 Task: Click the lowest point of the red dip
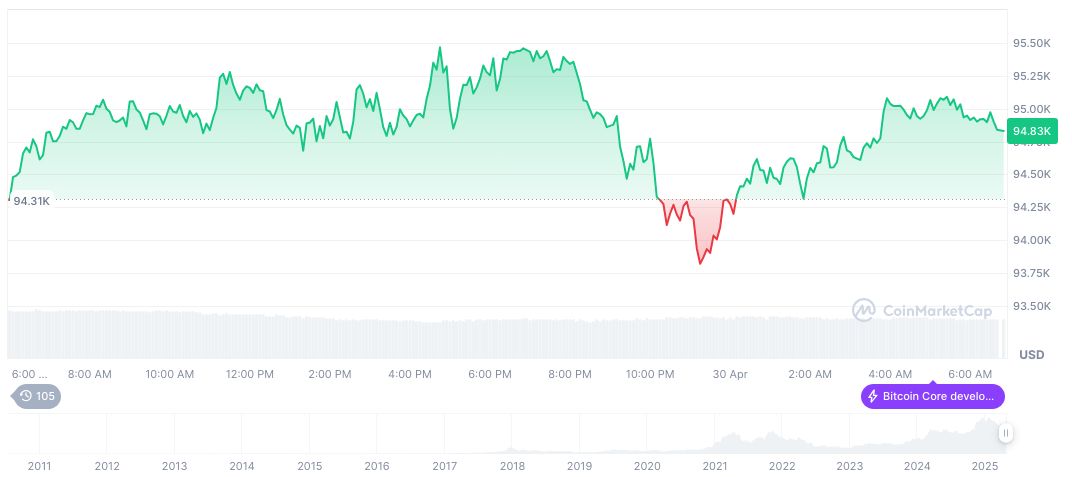(x=700, y=264)
